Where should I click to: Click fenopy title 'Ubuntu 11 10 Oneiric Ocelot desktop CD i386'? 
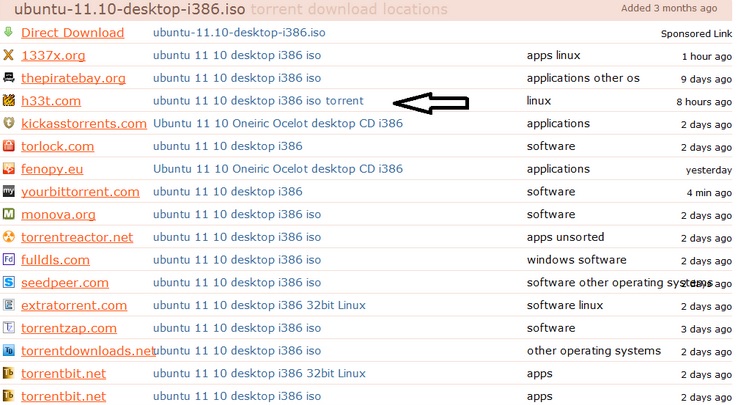(278, 169)
